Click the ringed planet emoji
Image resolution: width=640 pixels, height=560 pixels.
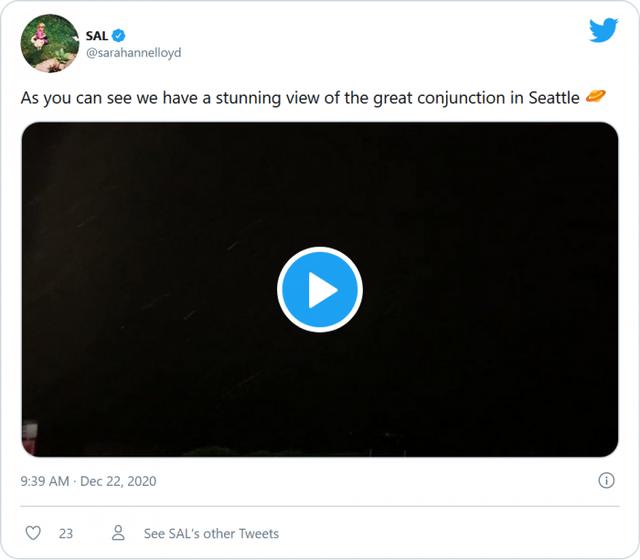596,98
